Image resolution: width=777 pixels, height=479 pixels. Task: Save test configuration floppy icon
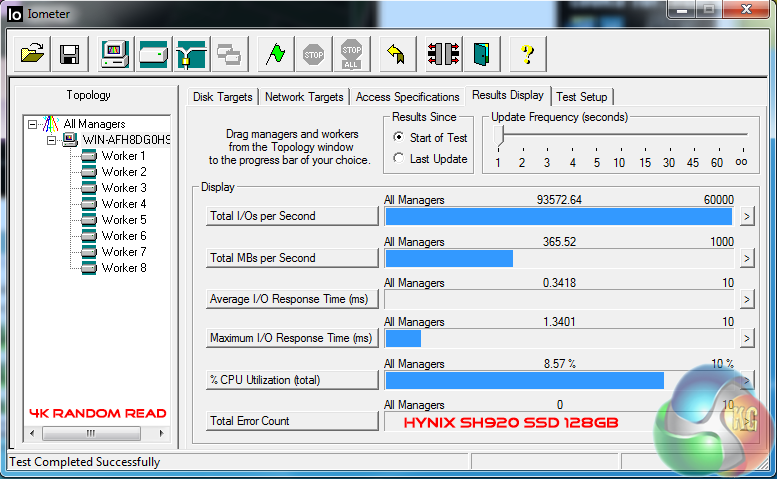(x=69, y=53)
